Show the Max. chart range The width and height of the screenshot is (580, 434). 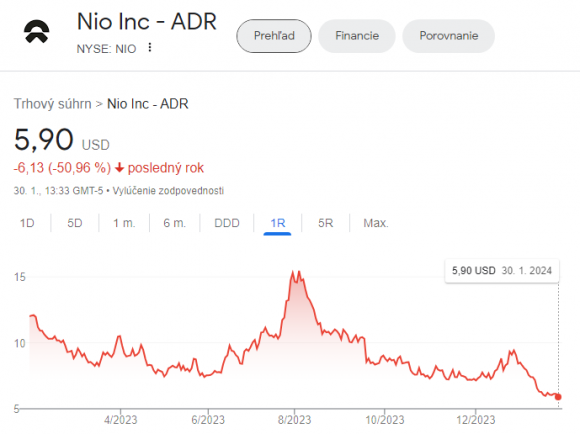(x=376, y=223)
